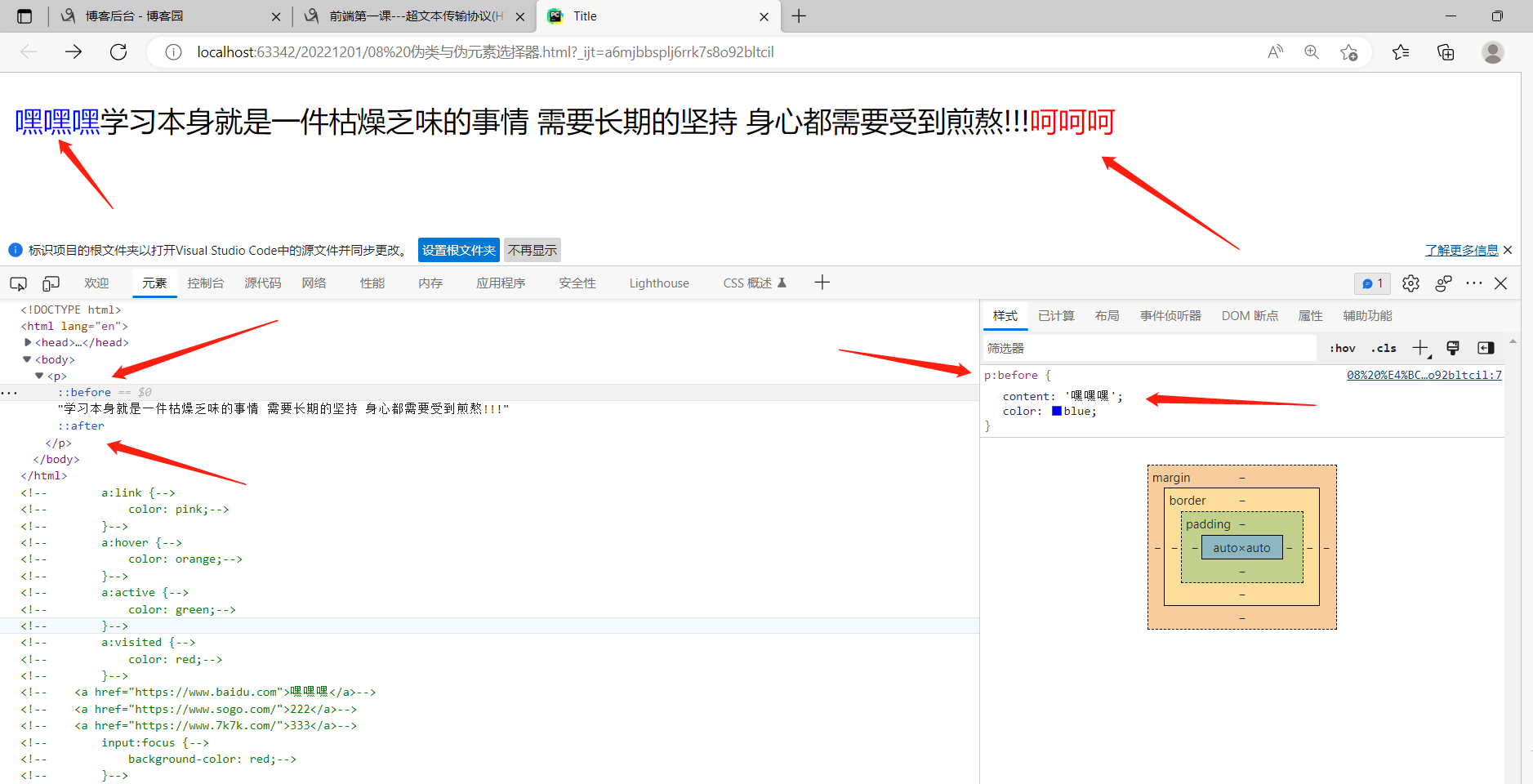Screen dimensions: 1533x784
Task: Open the Favorites list
Action: (1401, 52)
